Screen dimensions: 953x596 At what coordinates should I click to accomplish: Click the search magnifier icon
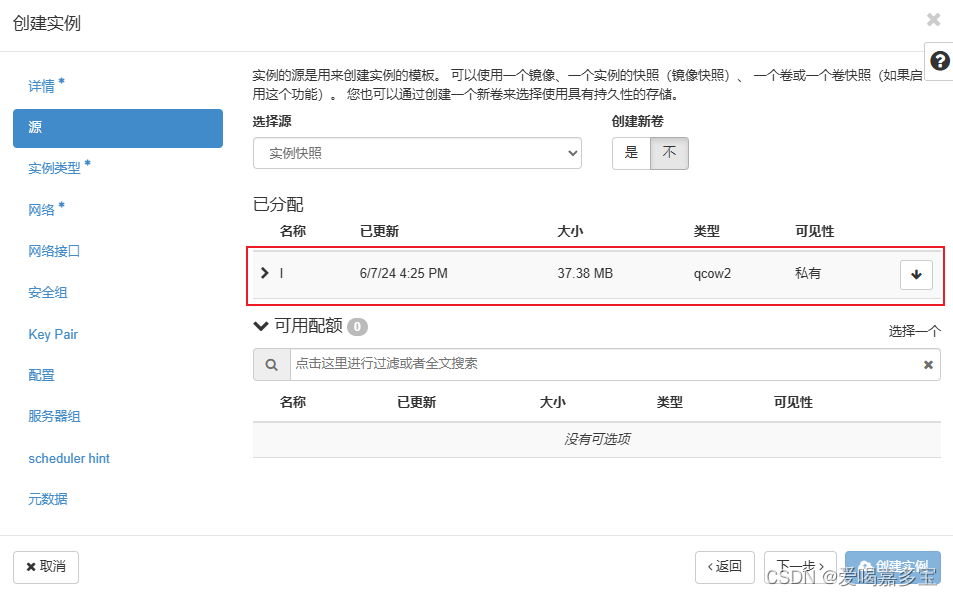click(272, 365)
